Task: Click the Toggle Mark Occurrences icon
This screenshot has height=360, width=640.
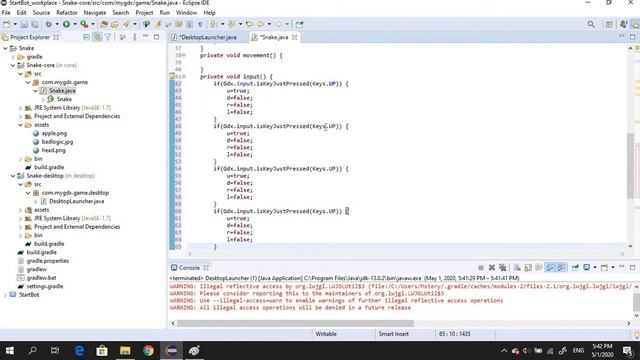Action: point(158,24)
